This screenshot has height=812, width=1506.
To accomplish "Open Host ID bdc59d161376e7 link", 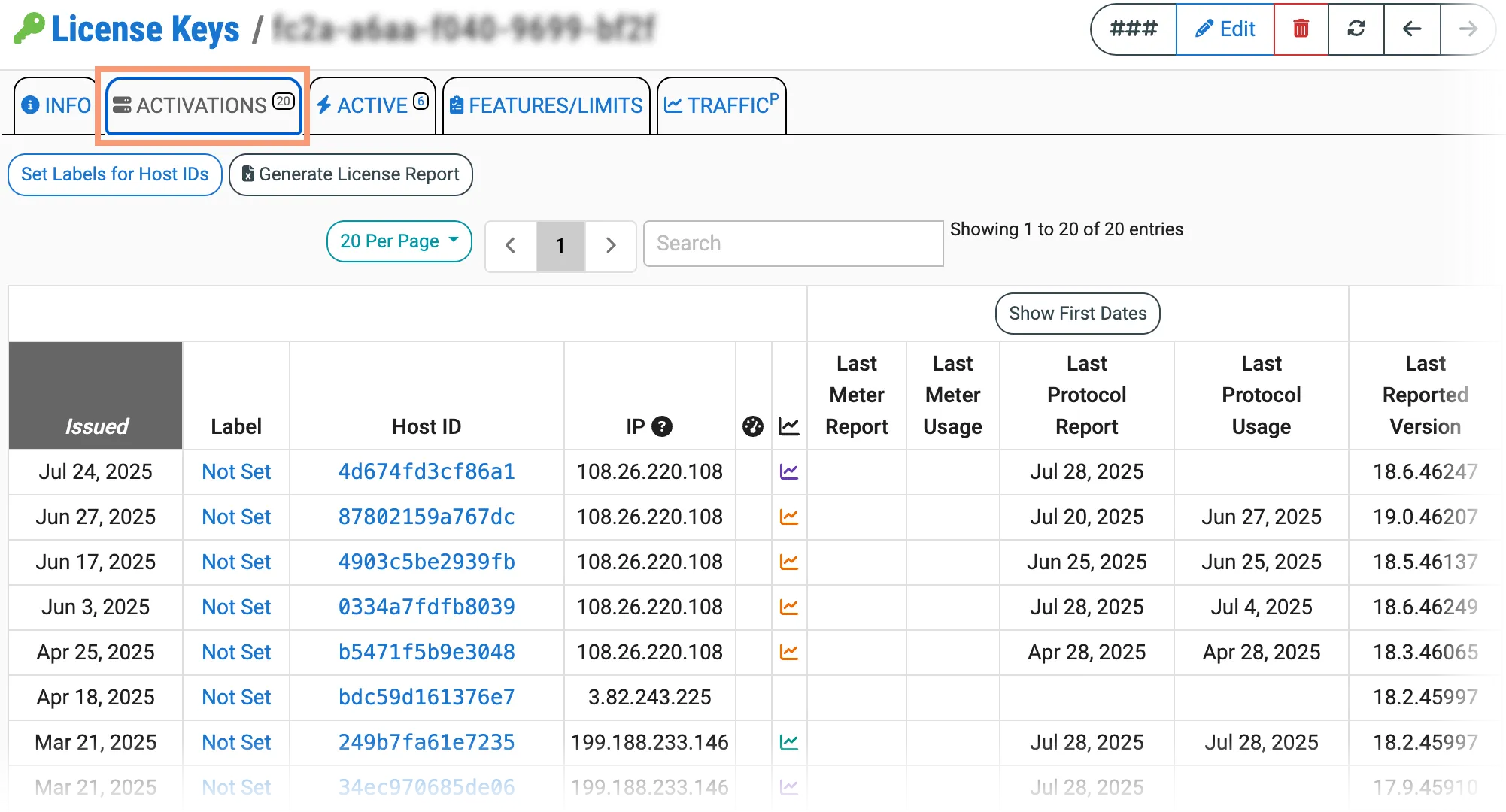I will [x=427, y=698].
